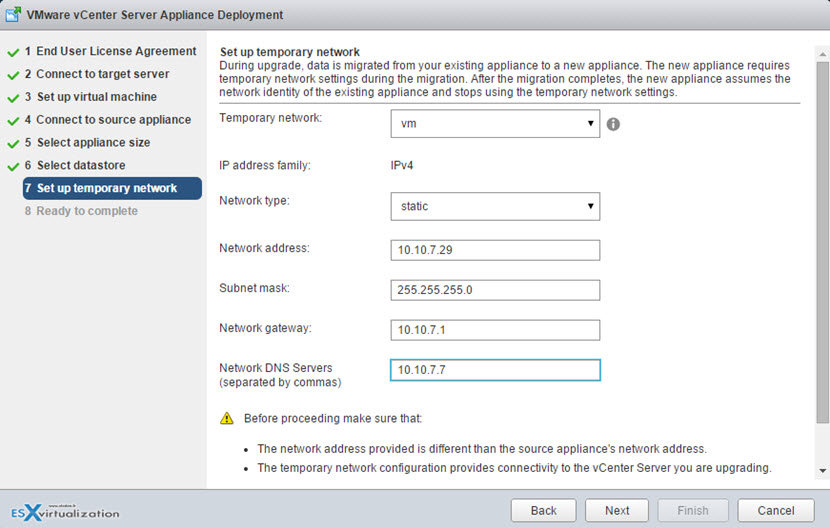Go to step 3 Set up virtual machine
This screenshot has width=830, height=528.
coord(91,97)
